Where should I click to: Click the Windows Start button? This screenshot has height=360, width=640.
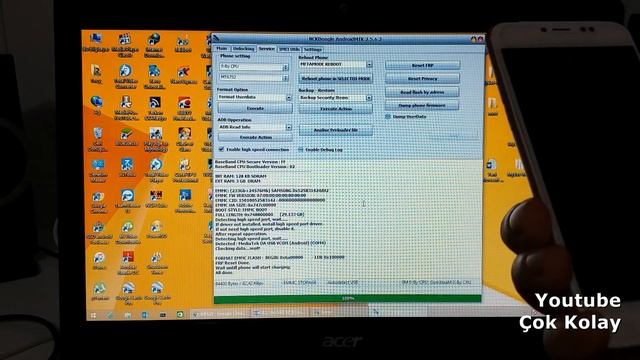click(x=93, y=315)
